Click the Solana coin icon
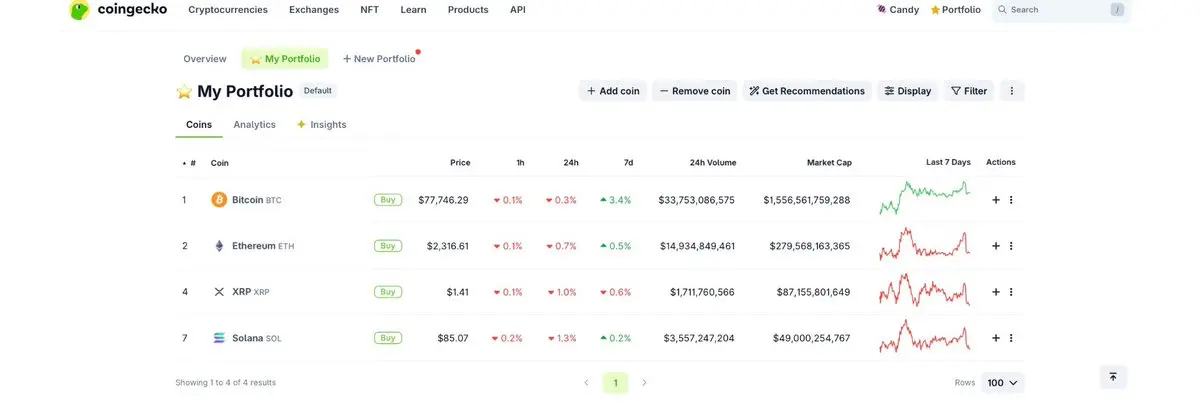This screenshot has width=1200, height=413. click(219, 338)
